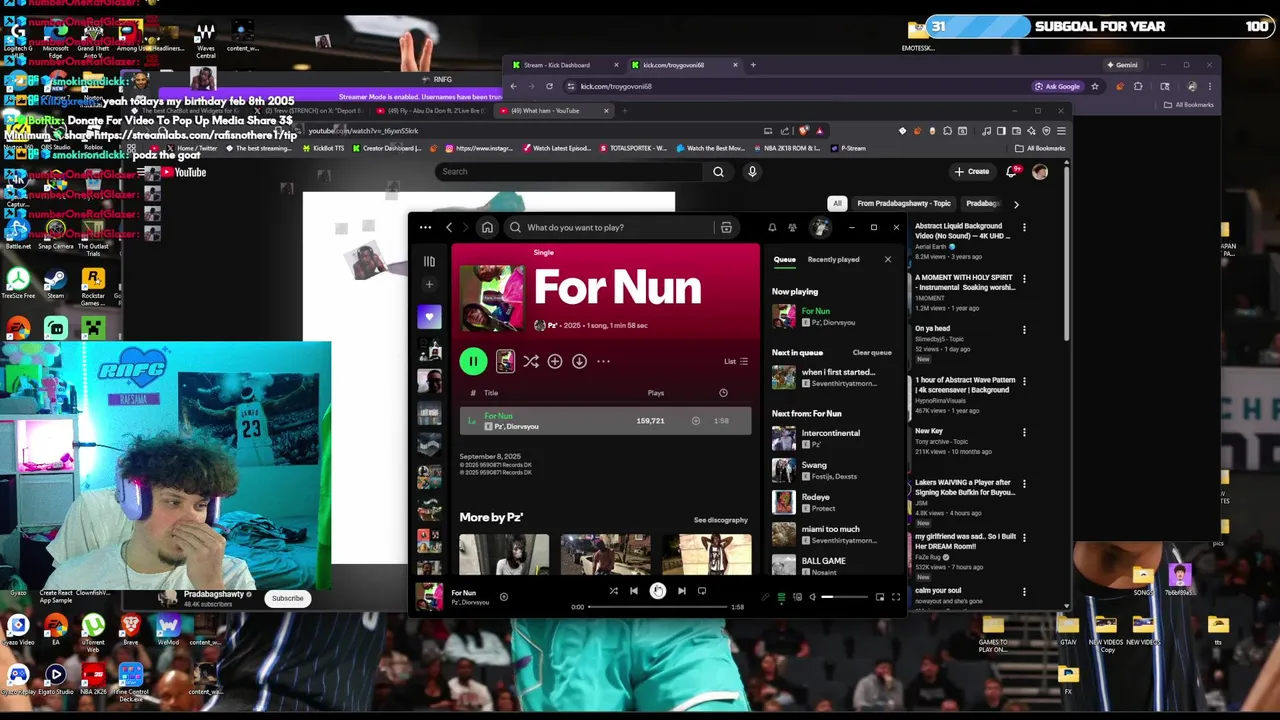Pause playback with the big green Spotify button
Image resolution: width=1280 pixels, height=720 pixels.
[x=473, y=361]
